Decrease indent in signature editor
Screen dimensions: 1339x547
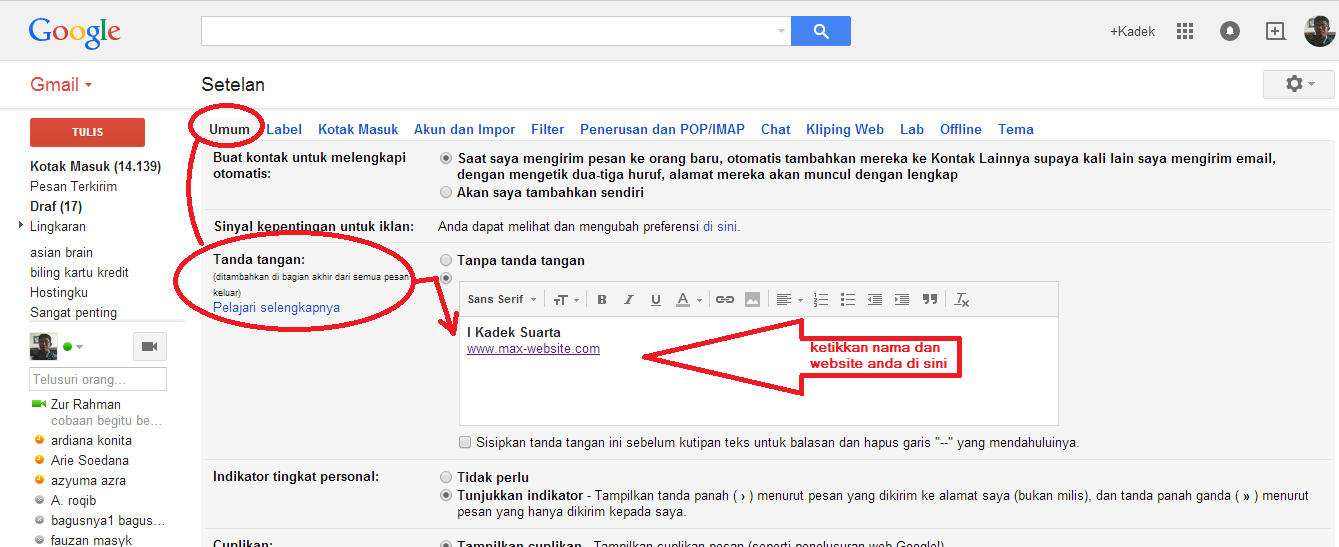pos(875,299)
